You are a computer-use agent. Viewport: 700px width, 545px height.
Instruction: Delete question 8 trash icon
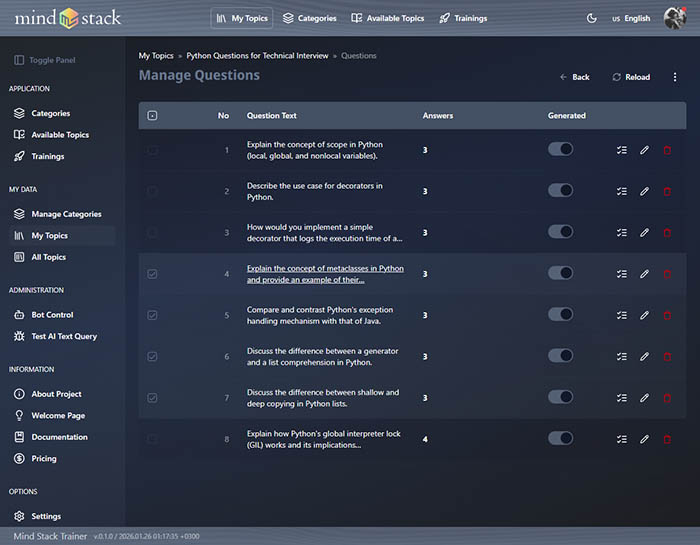(667, 439)
